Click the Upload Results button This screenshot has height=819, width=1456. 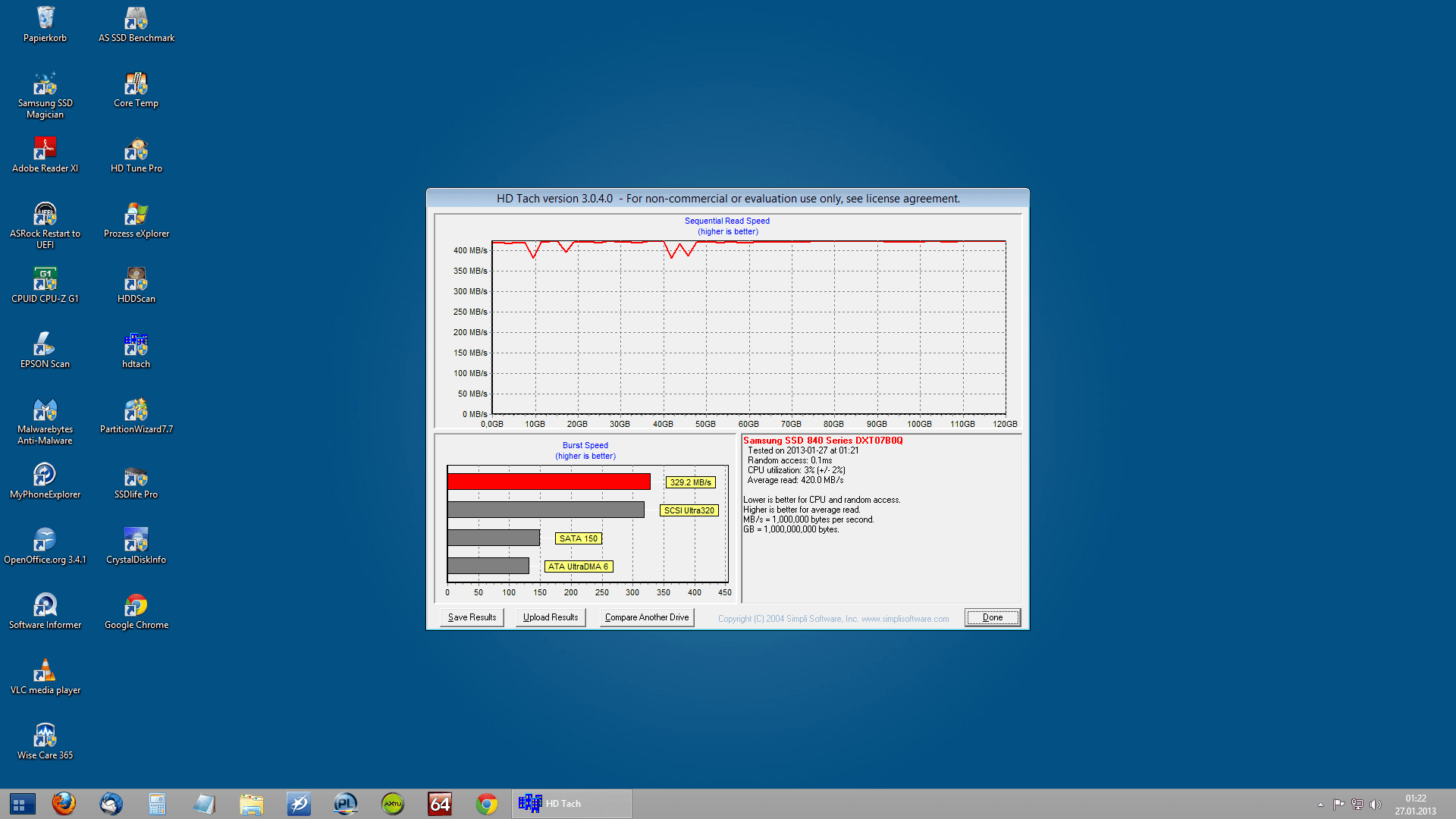[551, 617]
